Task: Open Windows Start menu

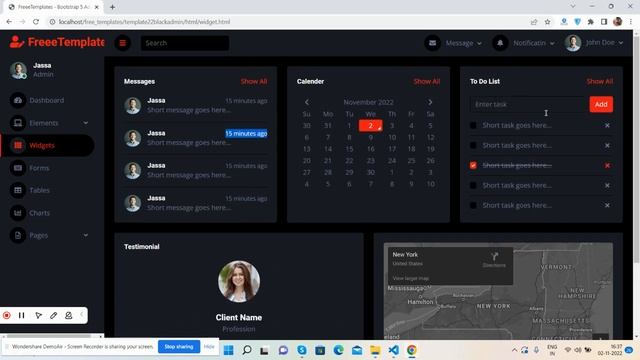Action: pyautogui.click(x=229, y=350)
